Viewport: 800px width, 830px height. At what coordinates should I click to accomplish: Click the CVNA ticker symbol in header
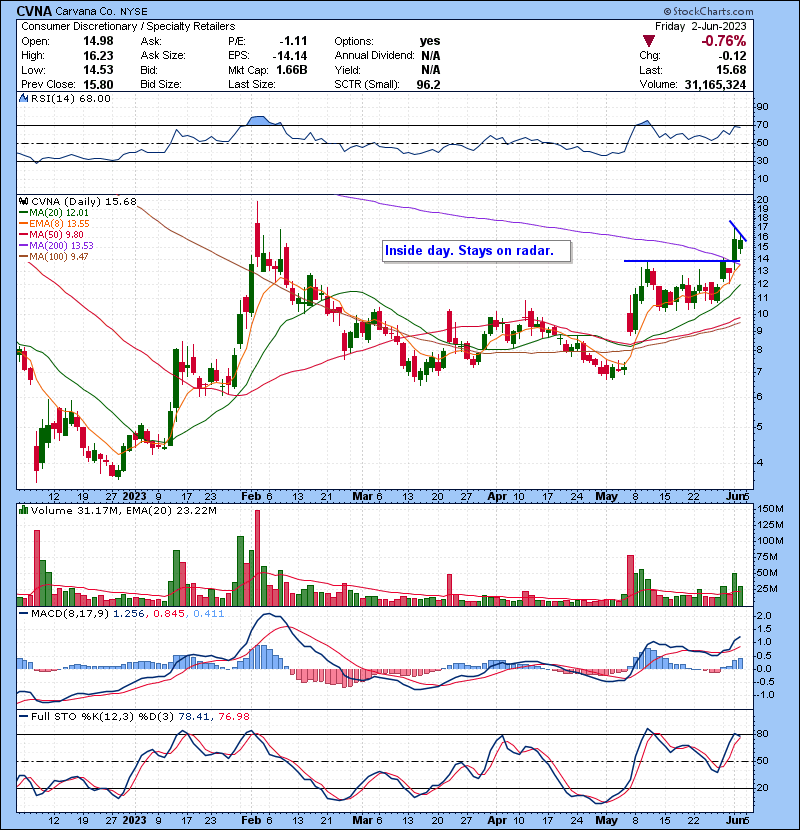(34, 11)
